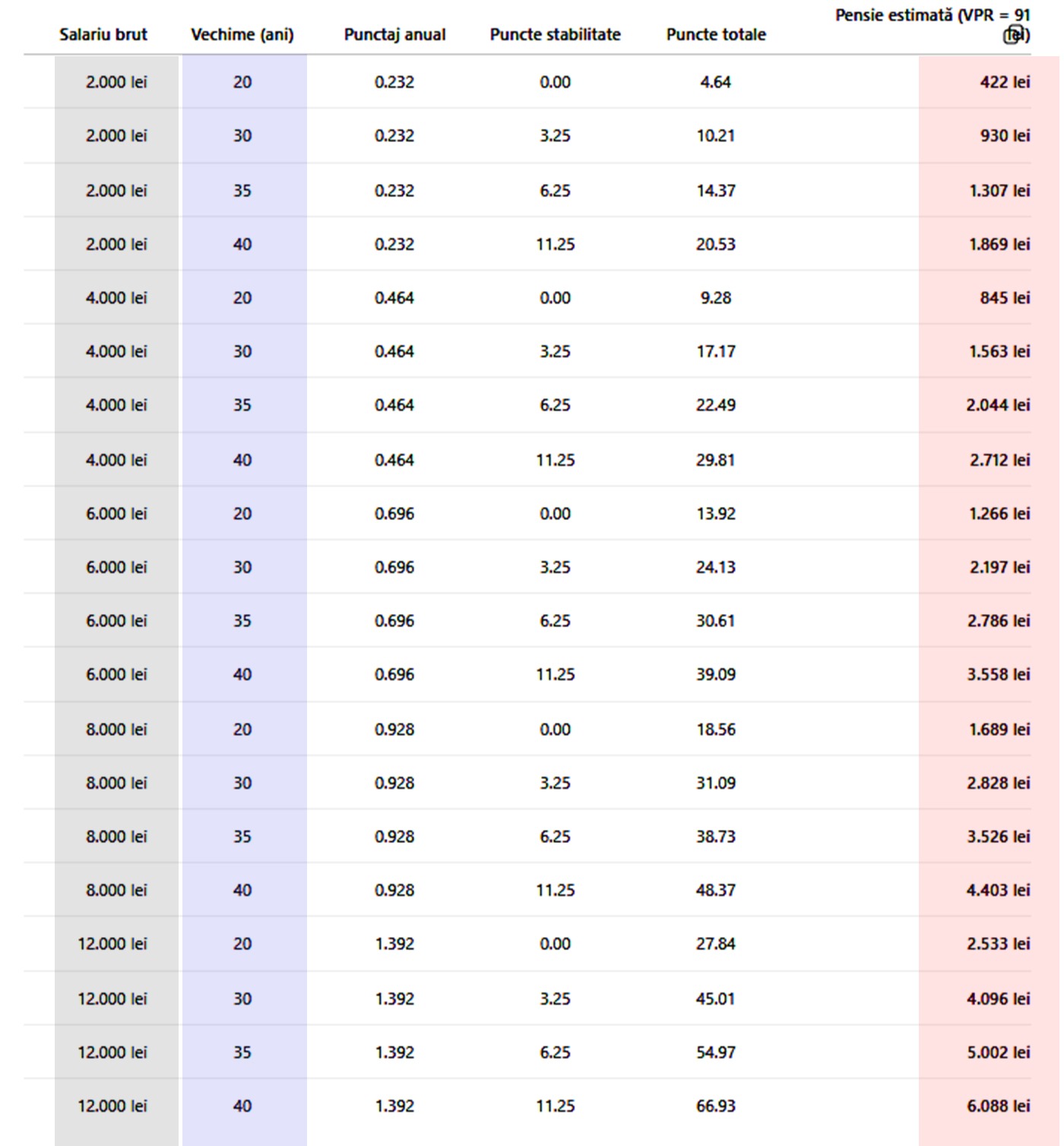The image size is (1064, 1146).
Task: Click the 2.197 lei pension cell
Action: click(999, 567)
